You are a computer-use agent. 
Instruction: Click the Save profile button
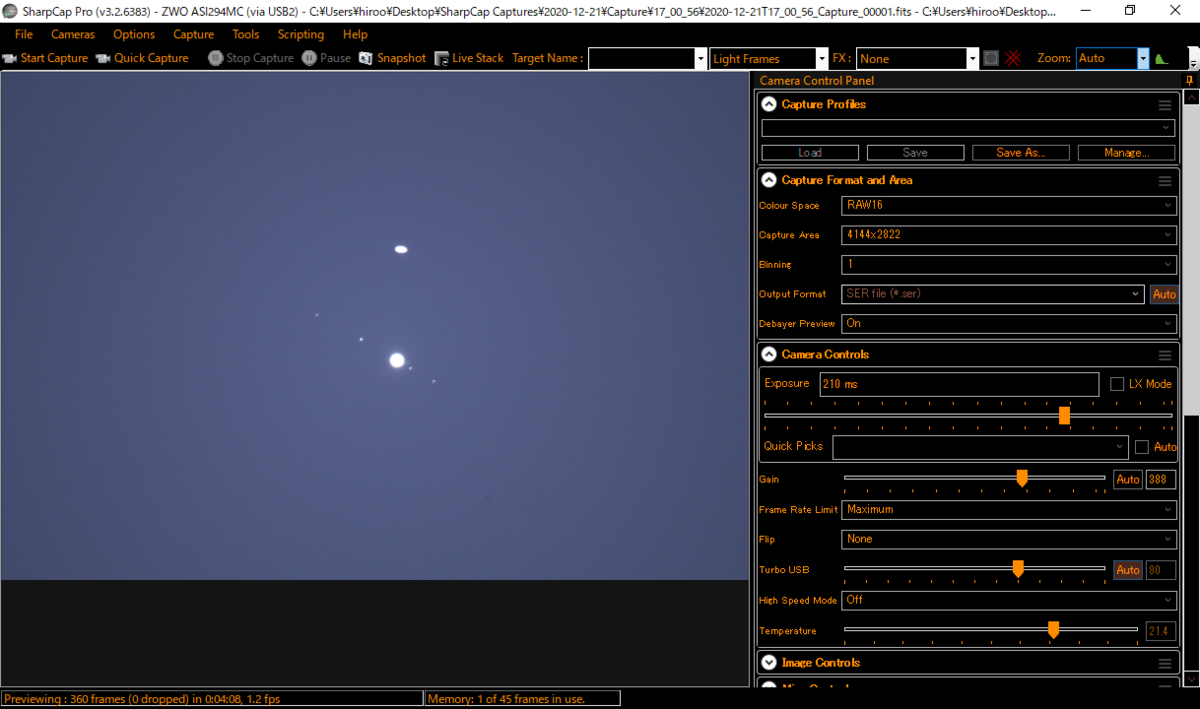915,153
